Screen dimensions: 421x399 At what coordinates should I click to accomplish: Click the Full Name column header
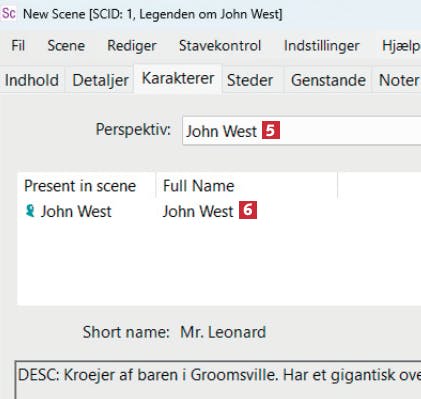click(x=247, y=186)
